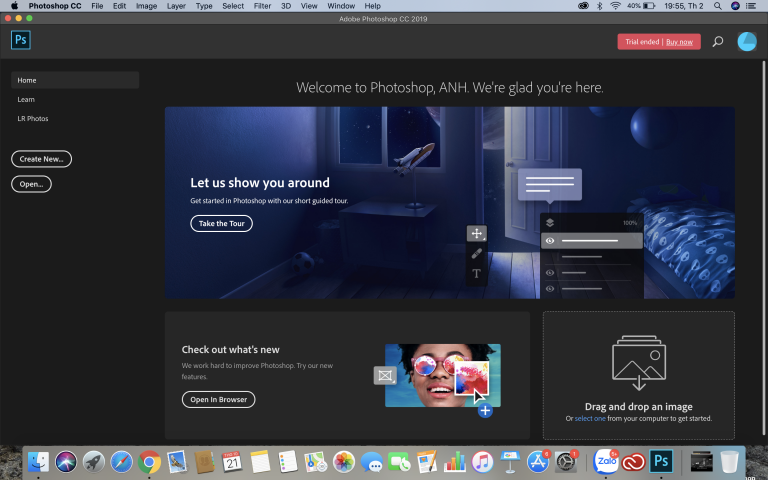Image resolution: width=768 pixels, height=480 pixels.
Task: Switch to Learn in the sidebar
Action: (26, 99)
